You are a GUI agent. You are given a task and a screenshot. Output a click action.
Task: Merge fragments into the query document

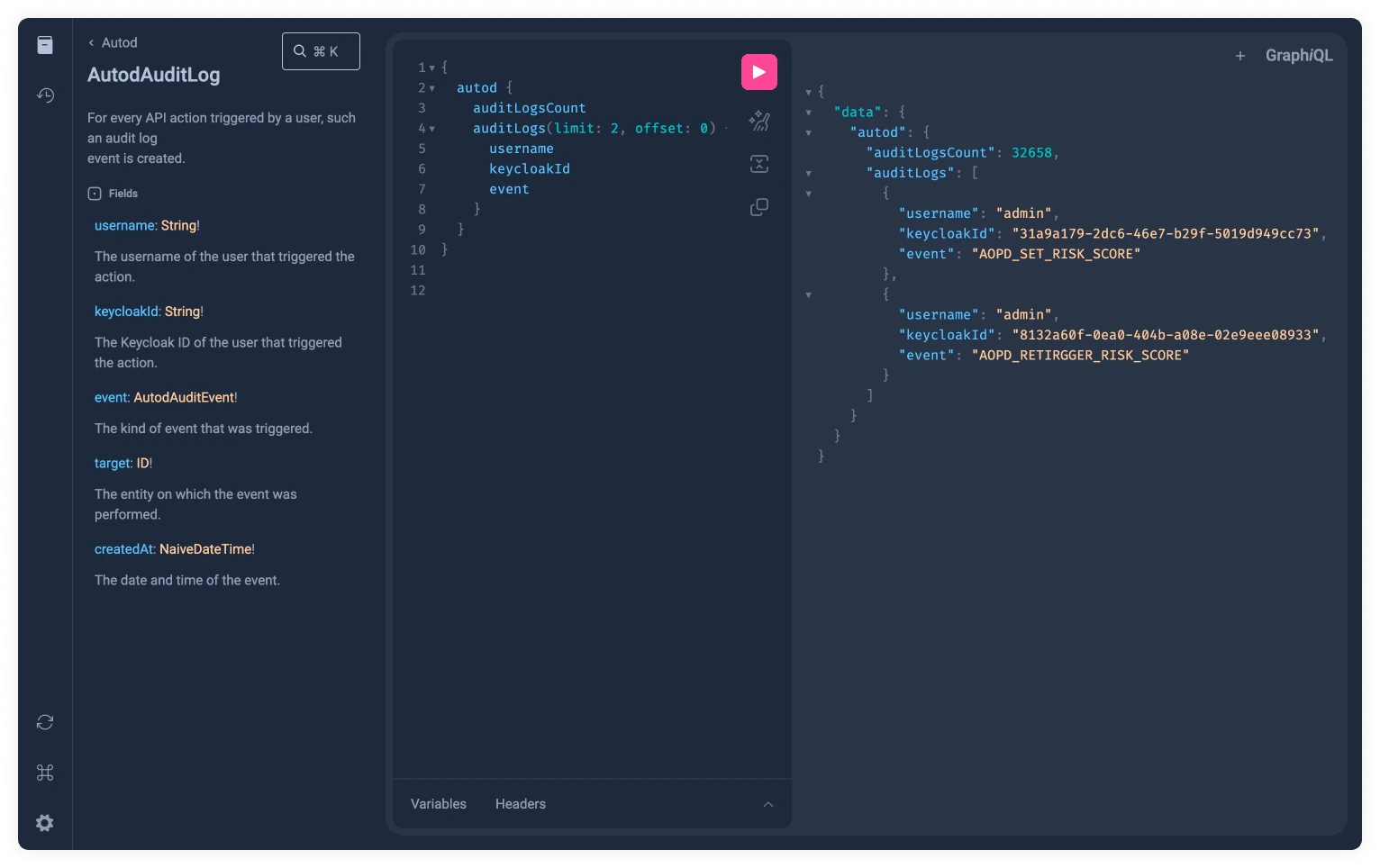click(758, 164)
